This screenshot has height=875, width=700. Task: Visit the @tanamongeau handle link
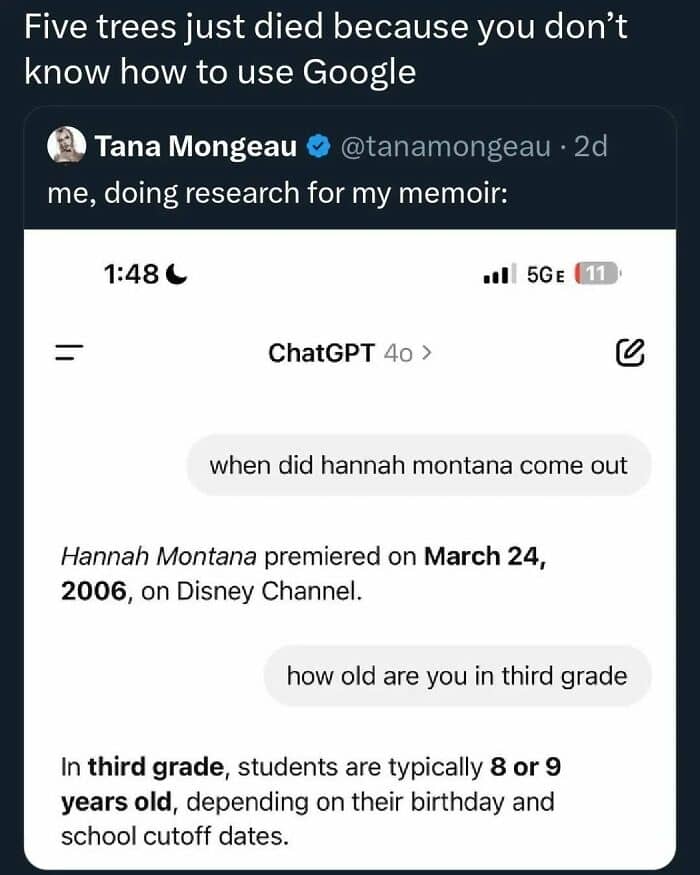(x=446, y=147)
